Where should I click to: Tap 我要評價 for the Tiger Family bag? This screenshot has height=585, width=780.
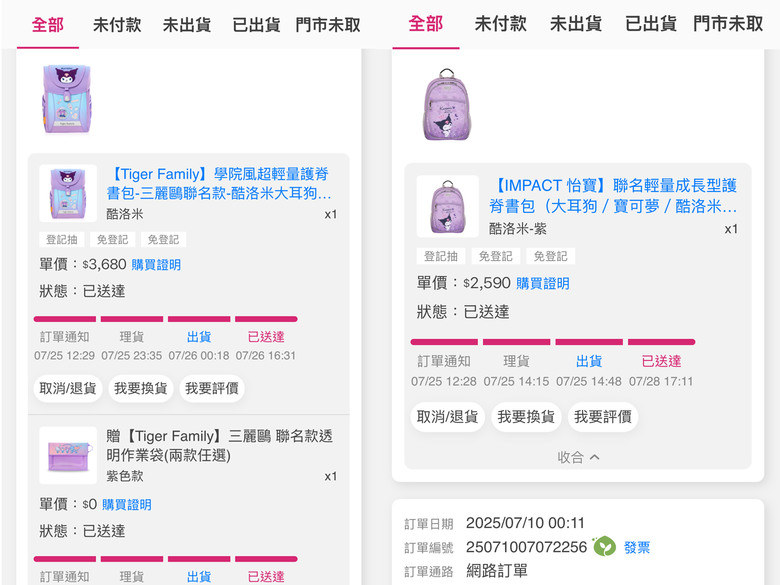click(x=211, y=388)
